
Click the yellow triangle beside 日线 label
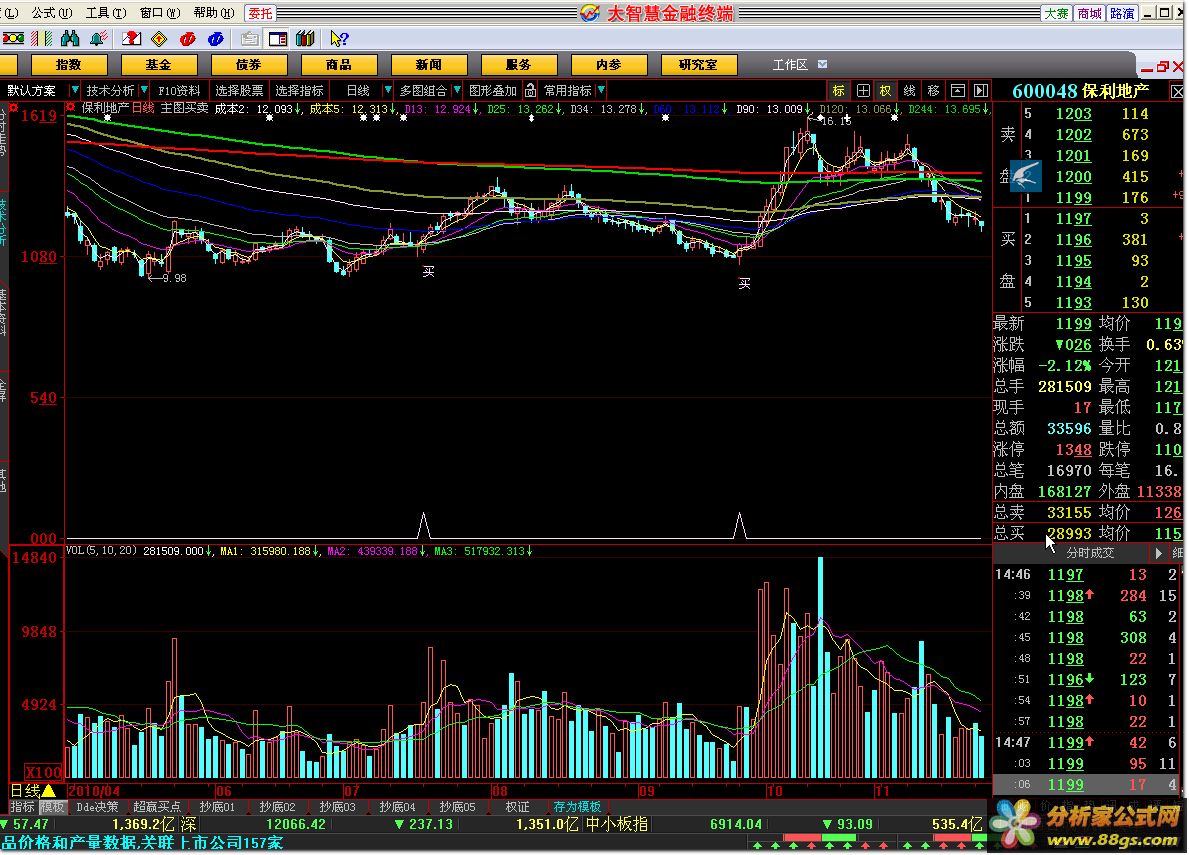point(49,791)
